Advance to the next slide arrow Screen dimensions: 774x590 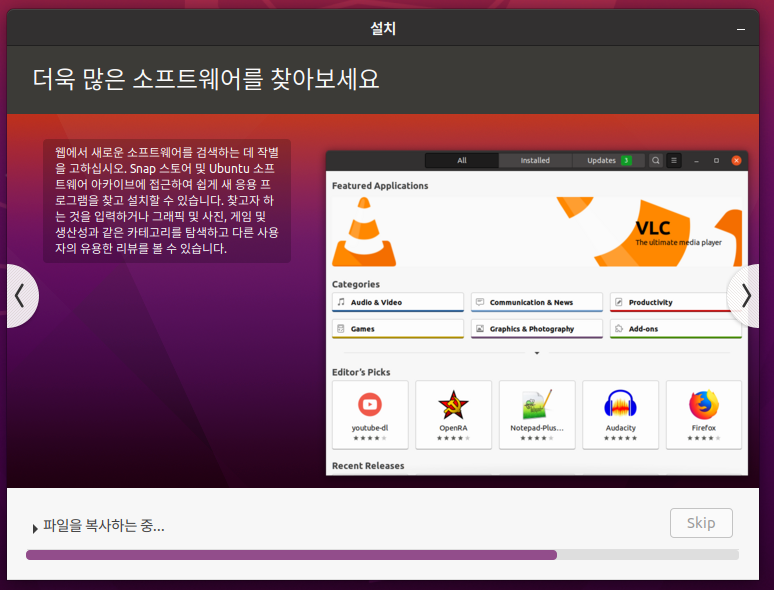pyautogui.click(x=744, y=296)
